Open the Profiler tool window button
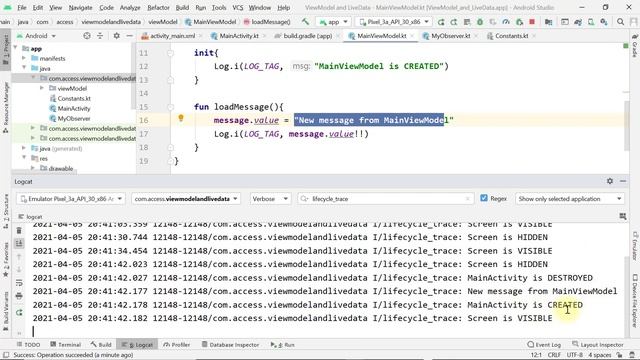The image size is (640, 360). [176, 344]
